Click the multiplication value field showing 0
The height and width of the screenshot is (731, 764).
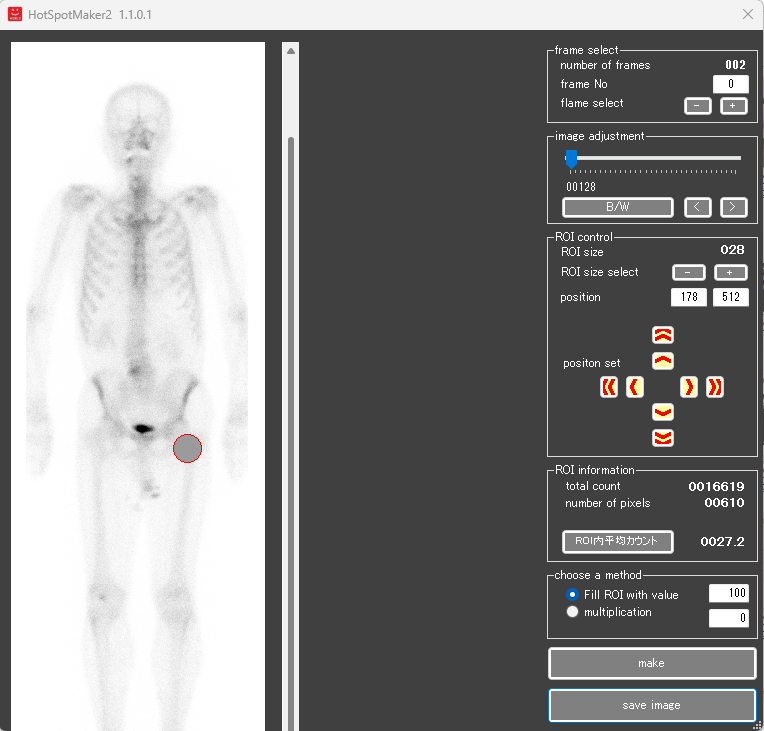[728, 618]
